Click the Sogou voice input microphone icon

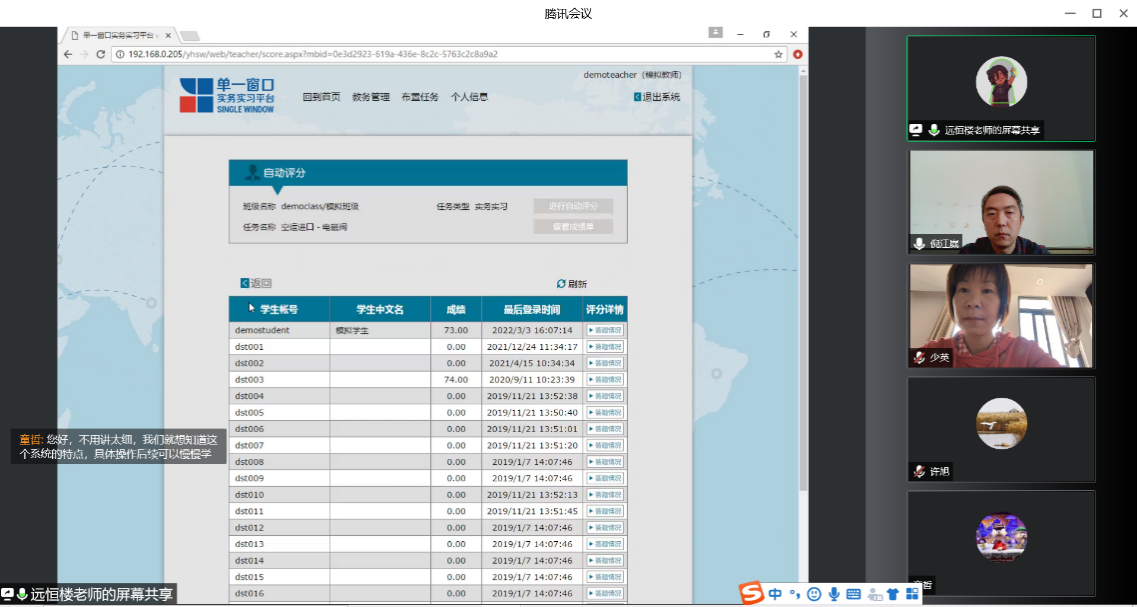click(x=834, y=594)
